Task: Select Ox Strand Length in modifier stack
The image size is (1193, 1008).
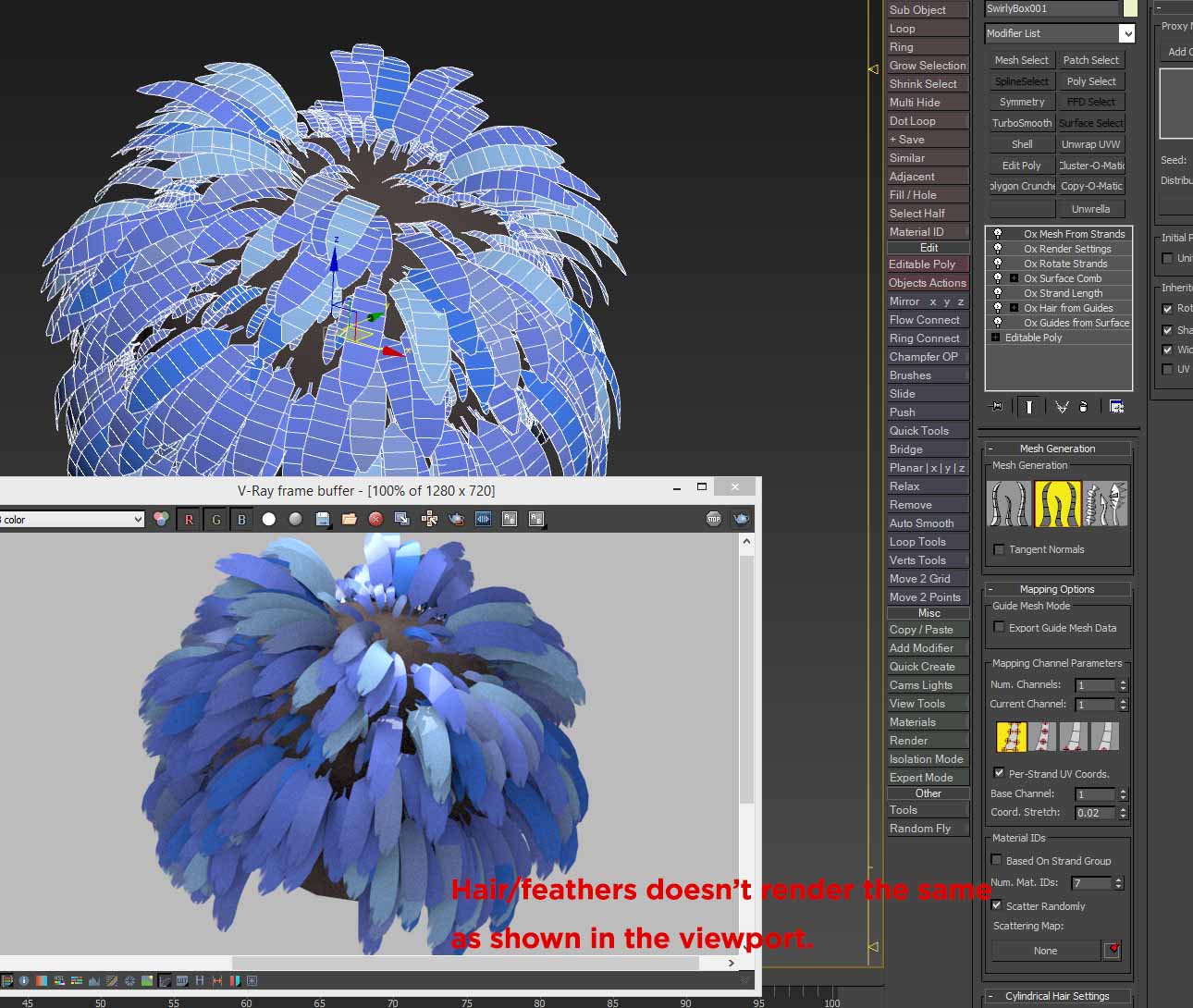Action: (x=1063, y=293)
